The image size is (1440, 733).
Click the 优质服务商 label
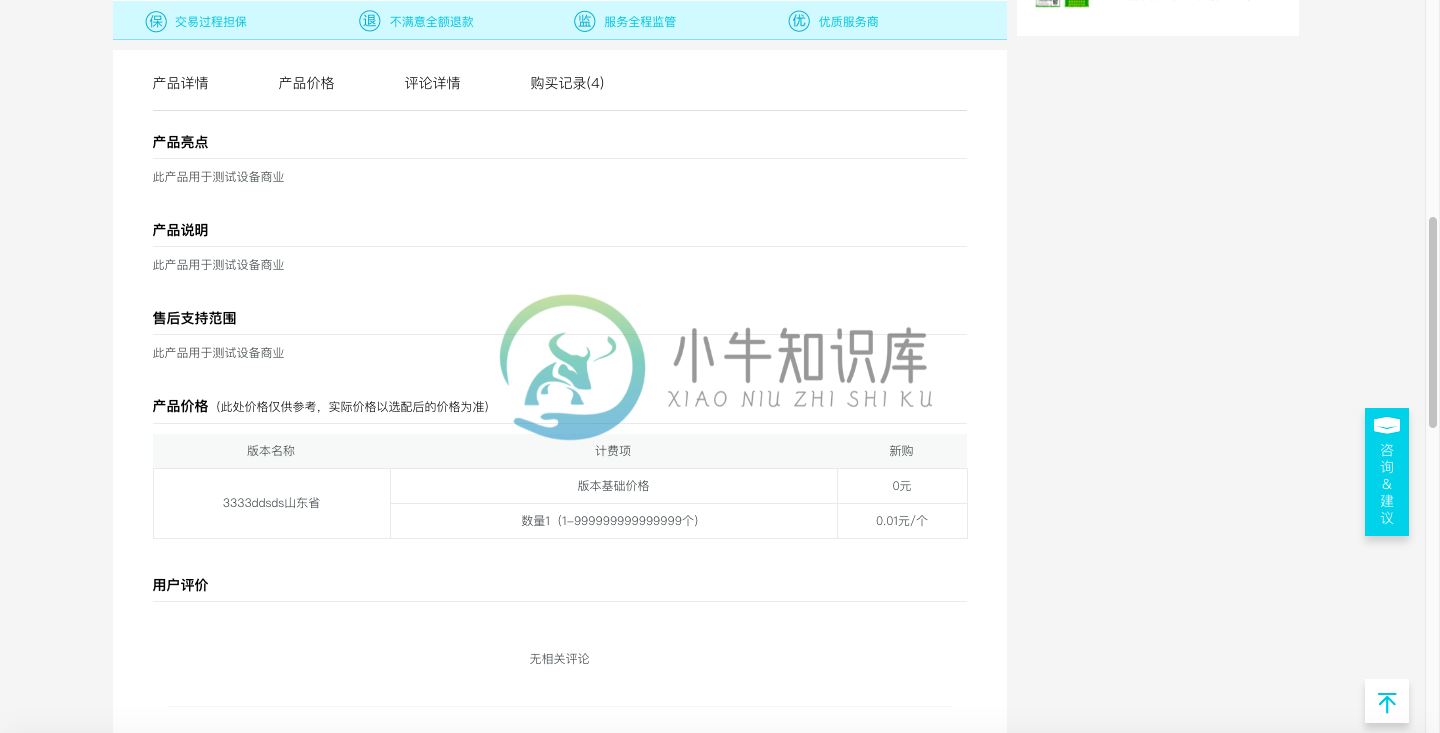click(x=849, y=21)
